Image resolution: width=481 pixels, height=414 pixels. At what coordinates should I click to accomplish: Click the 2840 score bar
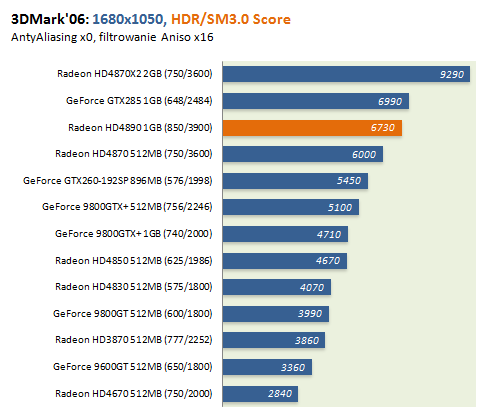click(260, 394)
